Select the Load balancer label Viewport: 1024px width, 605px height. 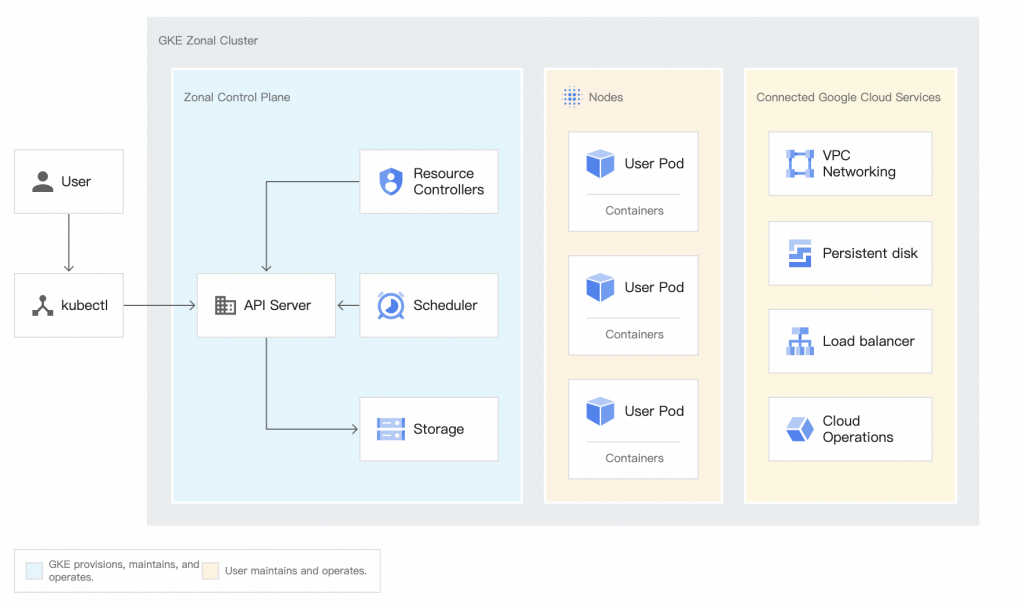[x=868, y=341]
